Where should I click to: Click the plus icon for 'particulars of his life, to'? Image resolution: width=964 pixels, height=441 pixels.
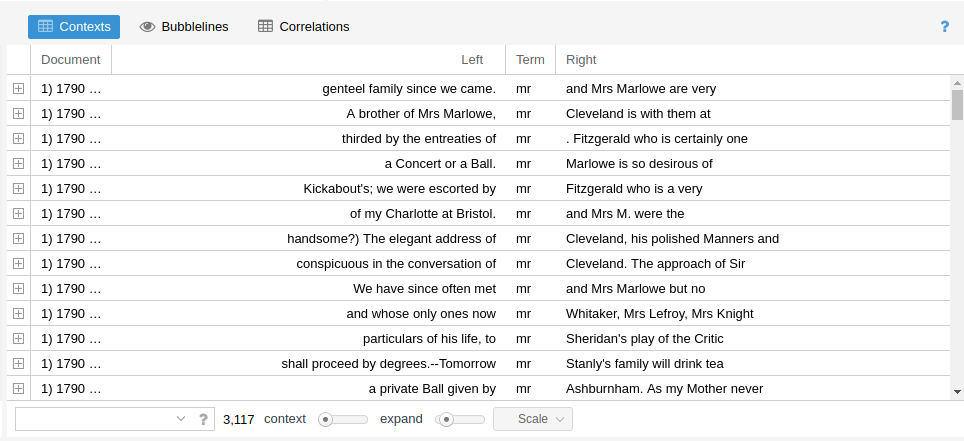pos(18,338)
